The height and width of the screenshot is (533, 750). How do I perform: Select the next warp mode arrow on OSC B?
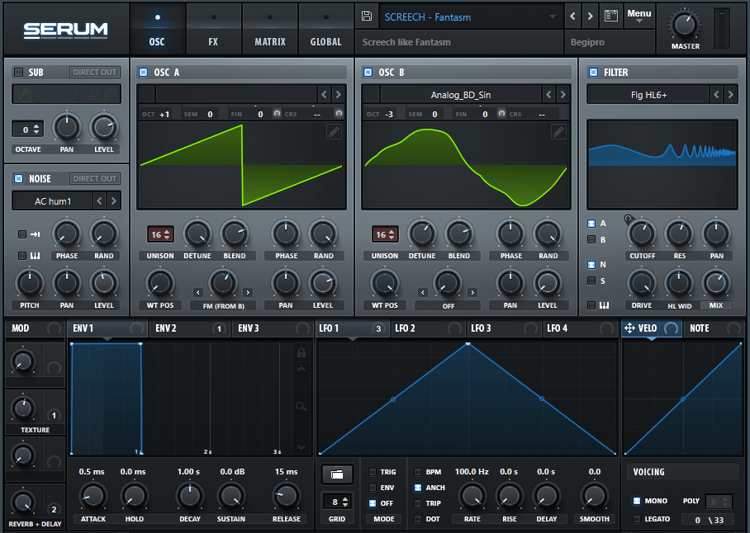click(473, 292)
